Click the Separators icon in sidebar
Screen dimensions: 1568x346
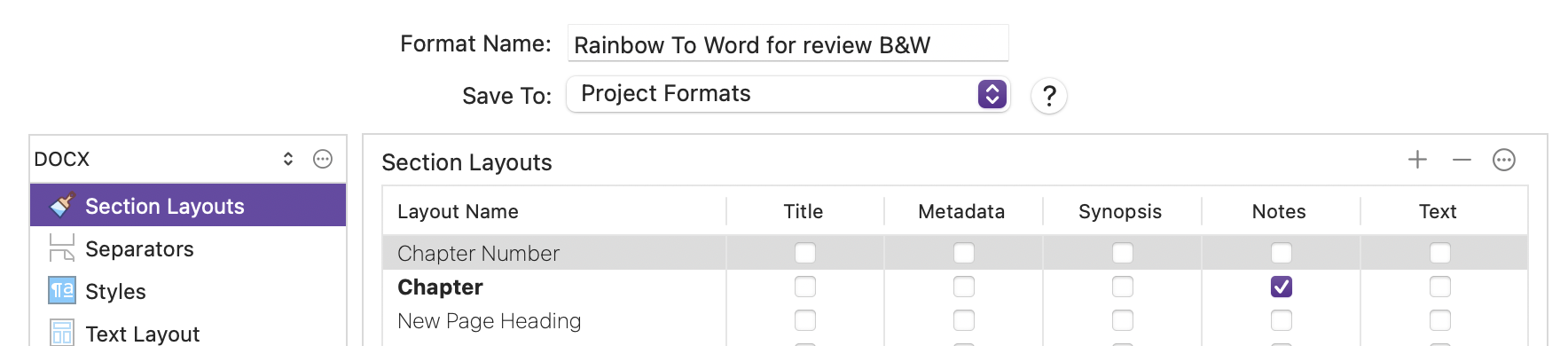[62, 248]
